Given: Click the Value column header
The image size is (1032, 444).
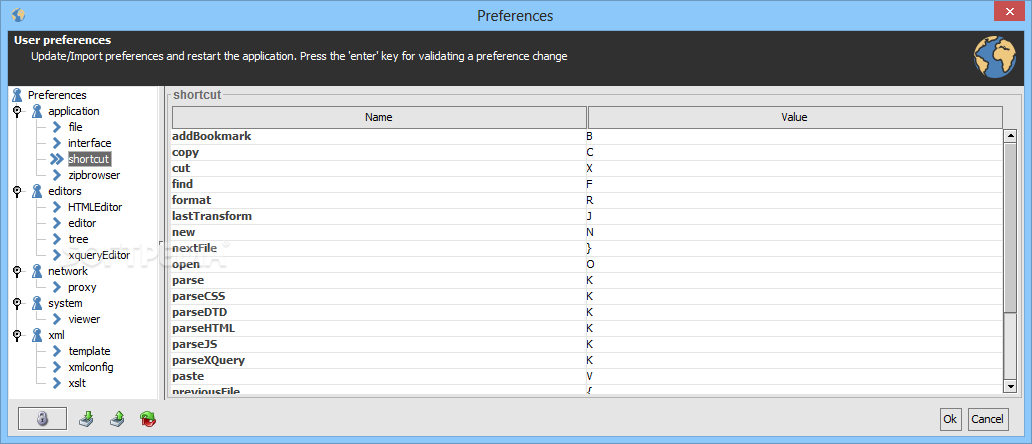Looking at the screenshot, I should point(794,118).
